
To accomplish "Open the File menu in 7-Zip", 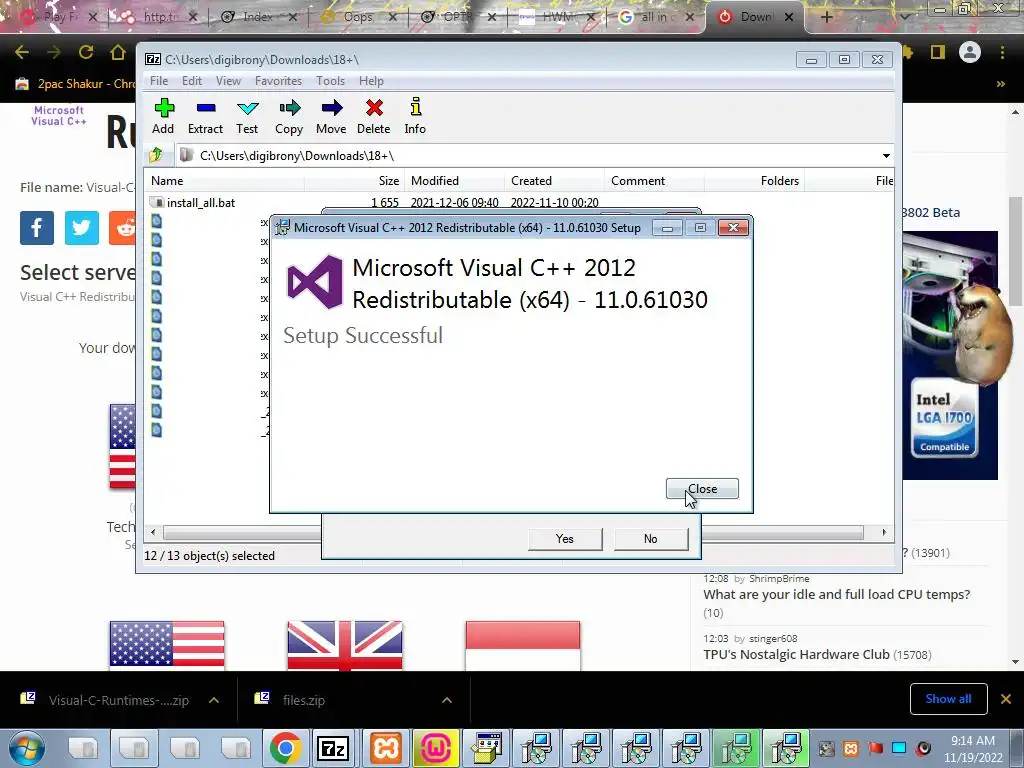I will tap(159, 81).
